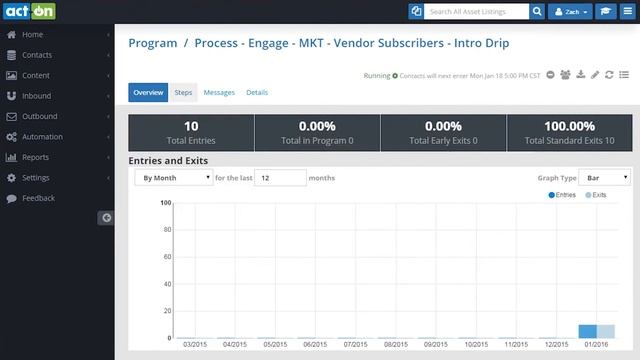The width and height of the screenshot is (640, 360).
Task: Expand the Inbound menu chevron
Action: click(x=108, y=96)
